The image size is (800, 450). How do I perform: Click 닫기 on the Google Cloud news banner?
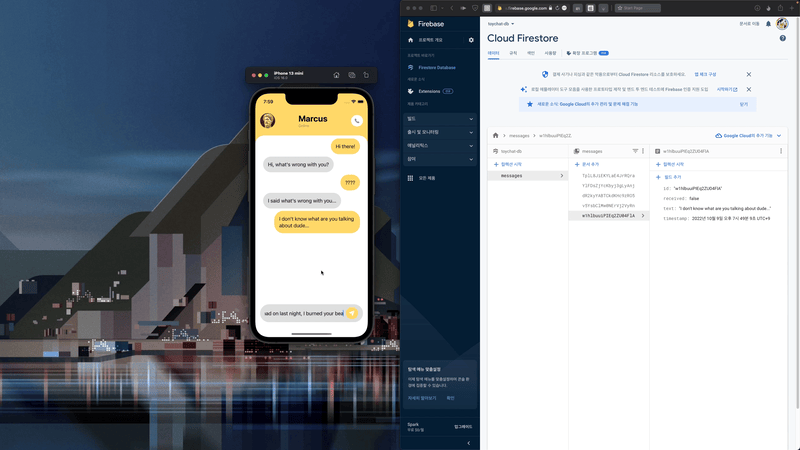coord(744,104)
